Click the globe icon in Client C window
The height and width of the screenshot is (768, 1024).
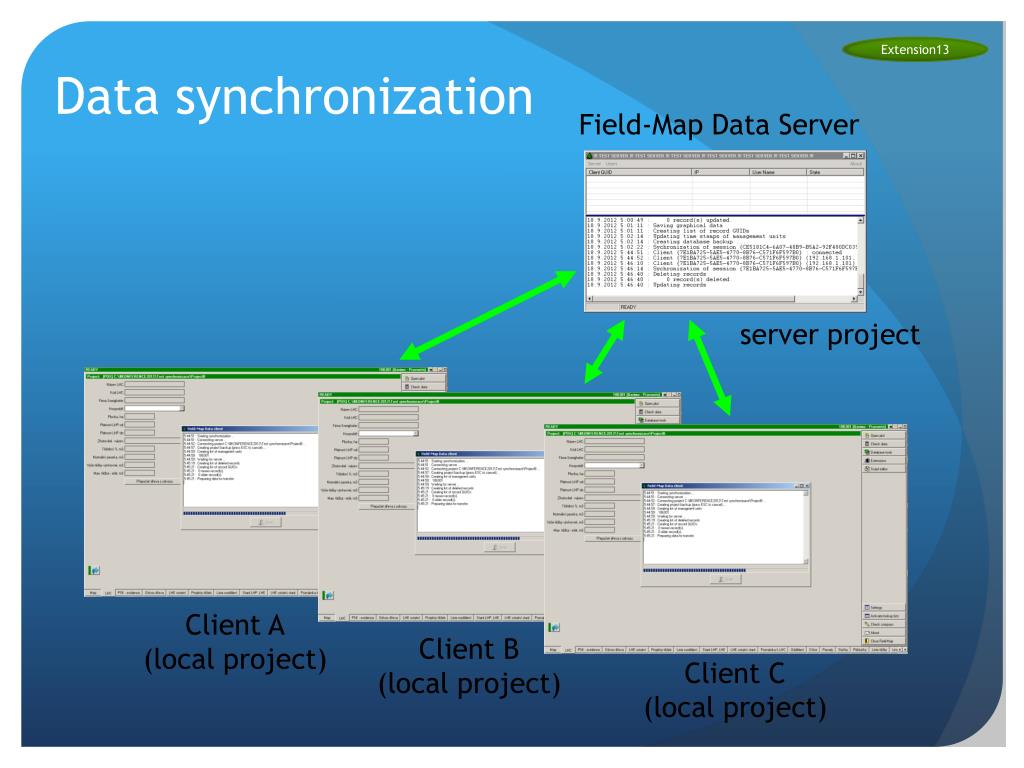[x=554, y=627]
